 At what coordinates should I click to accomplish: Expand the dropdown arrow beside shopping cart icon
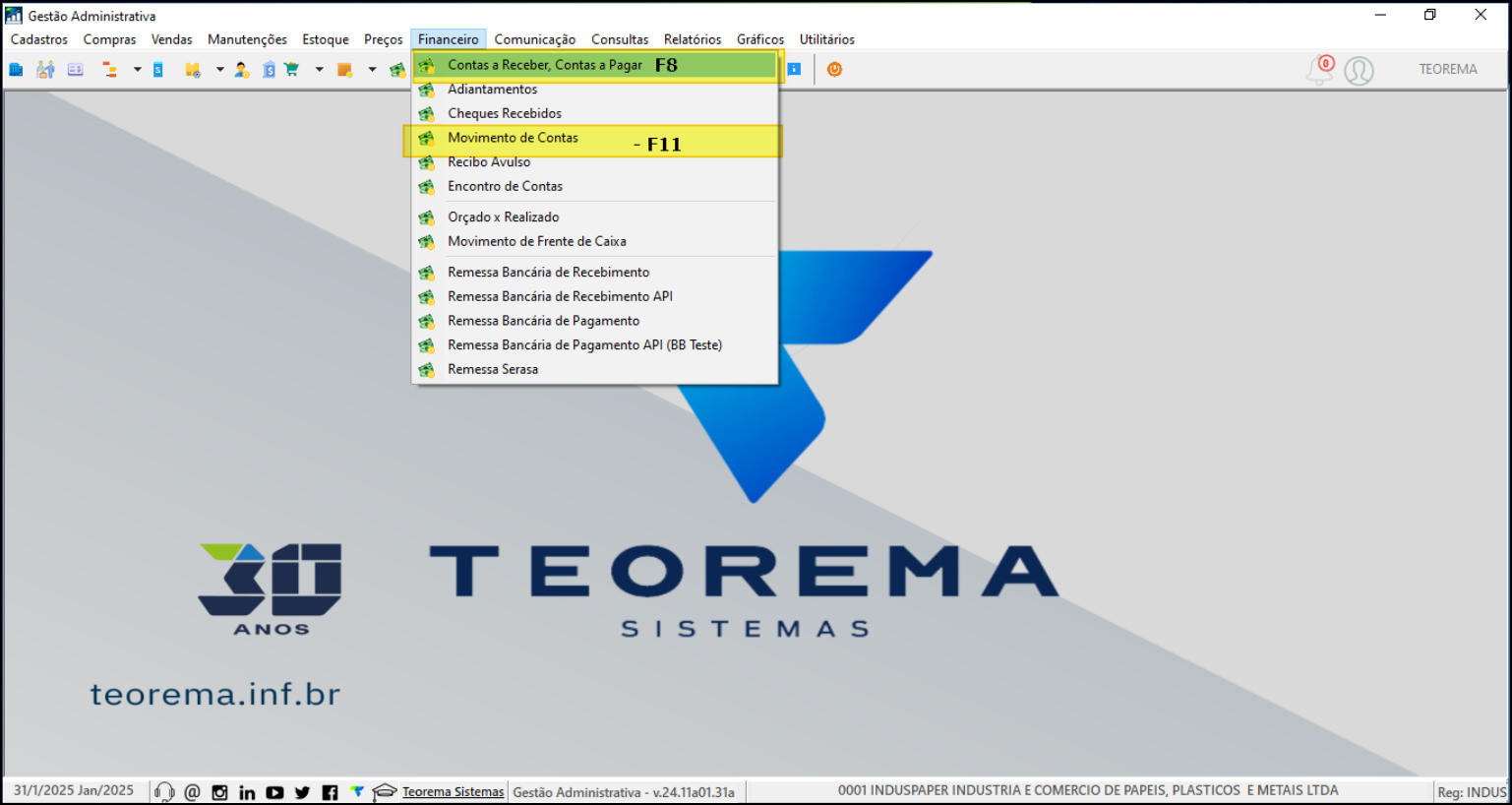(319, 70)
